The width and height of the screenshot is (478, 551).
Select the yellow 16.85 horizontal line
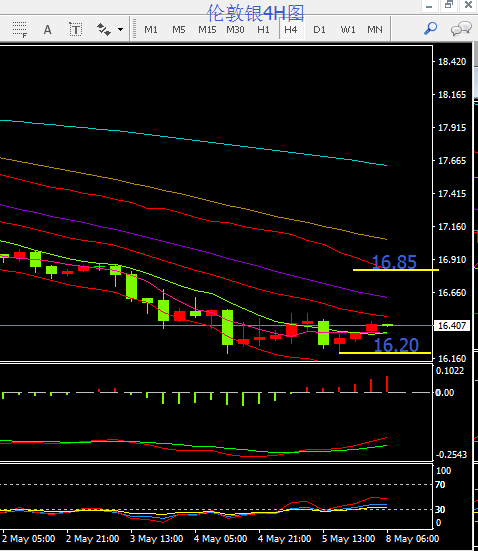(396, 270)
